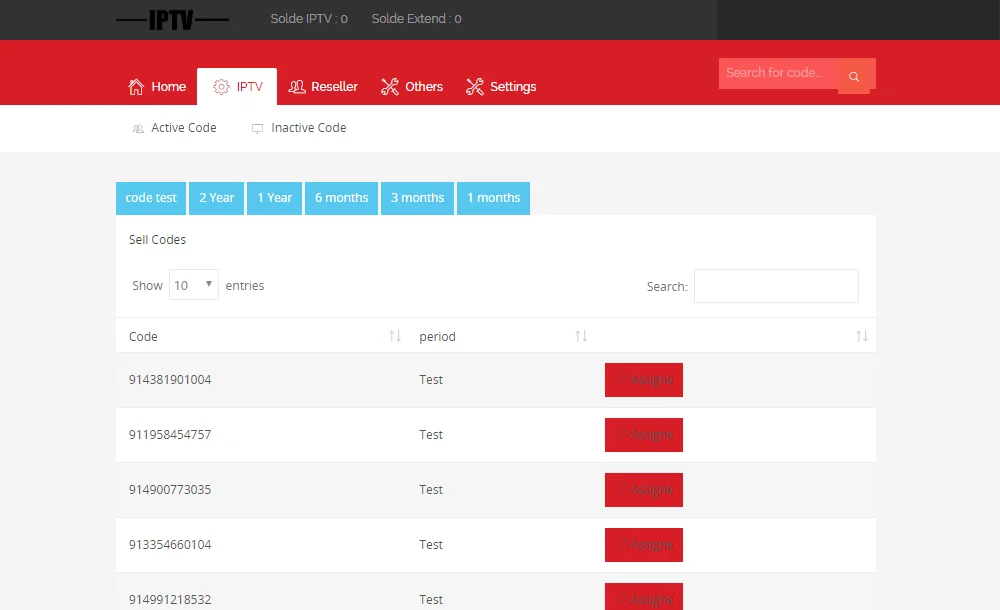The width and height of the screenshot is (1000, 610).
Task: Sort table by period column
Action: (581, 336)
